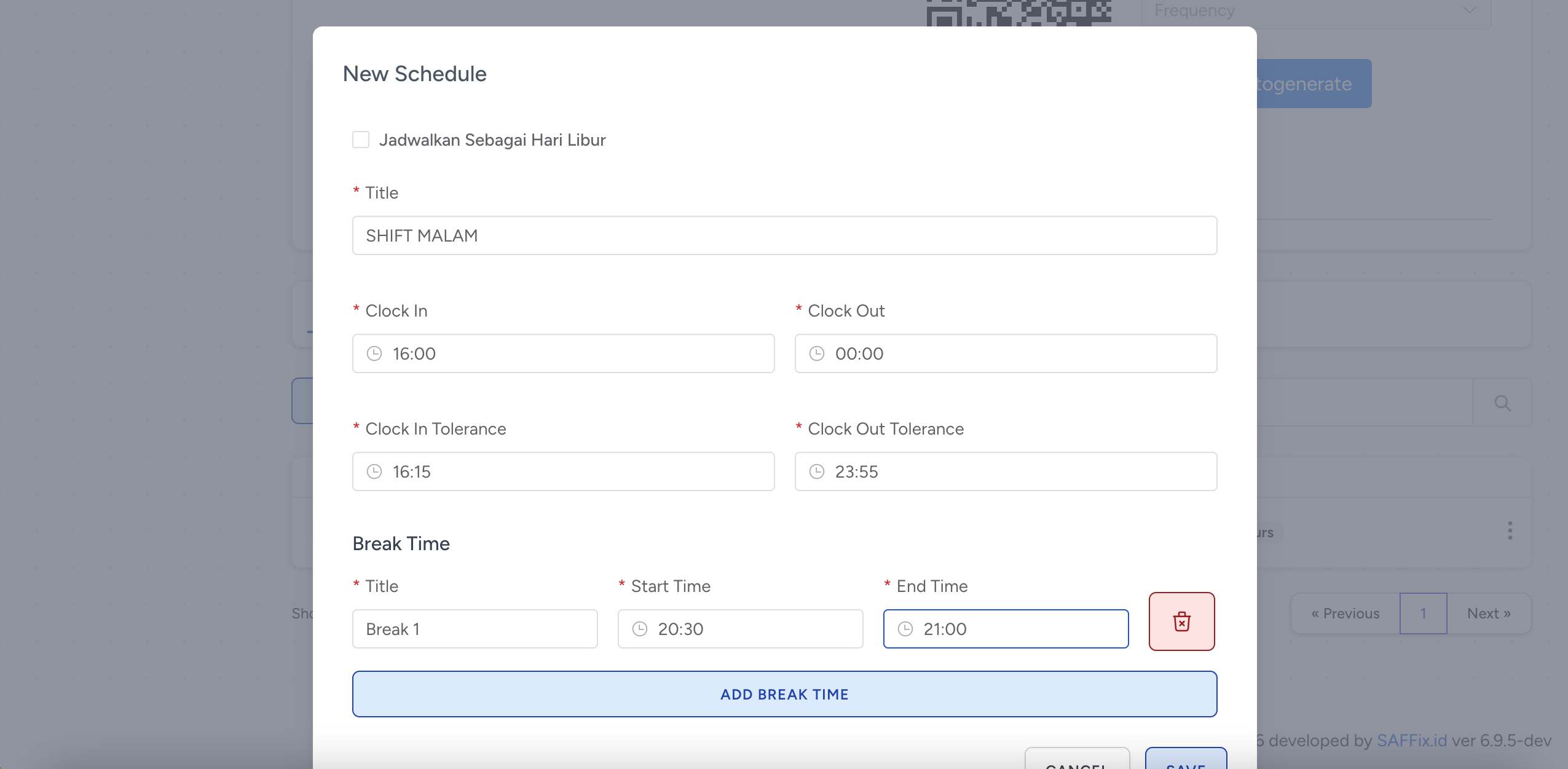Click the Break 1 title input
The image size is (1568, 769).
coord(475,629)
